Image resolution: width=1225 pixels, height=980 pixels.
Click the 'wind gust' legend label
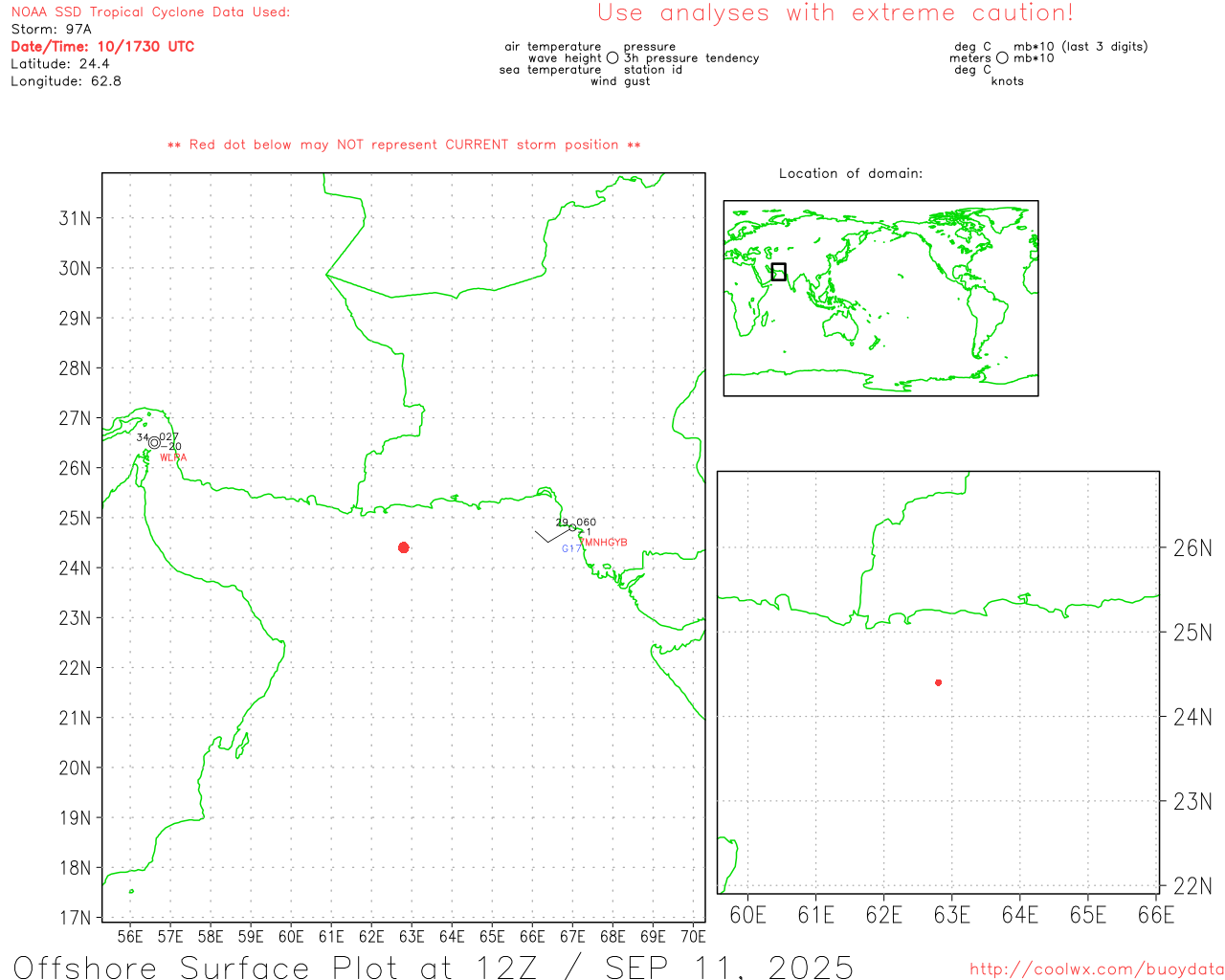(x=620, y=81)
